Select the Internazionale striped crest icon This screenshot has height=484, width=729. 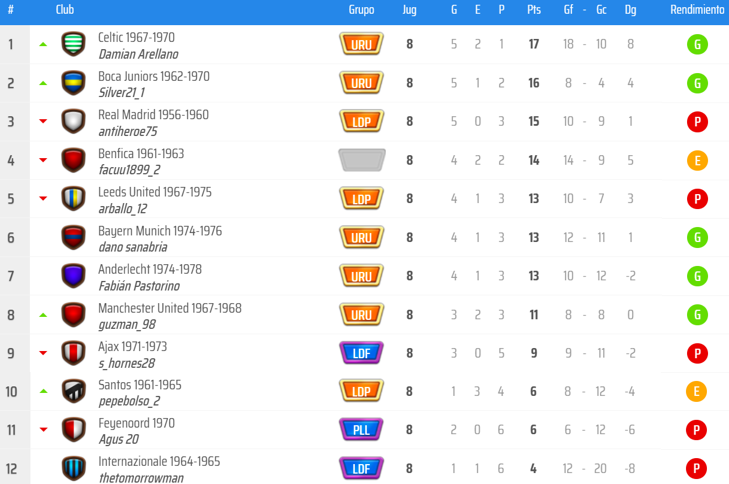tap(73, 468)
